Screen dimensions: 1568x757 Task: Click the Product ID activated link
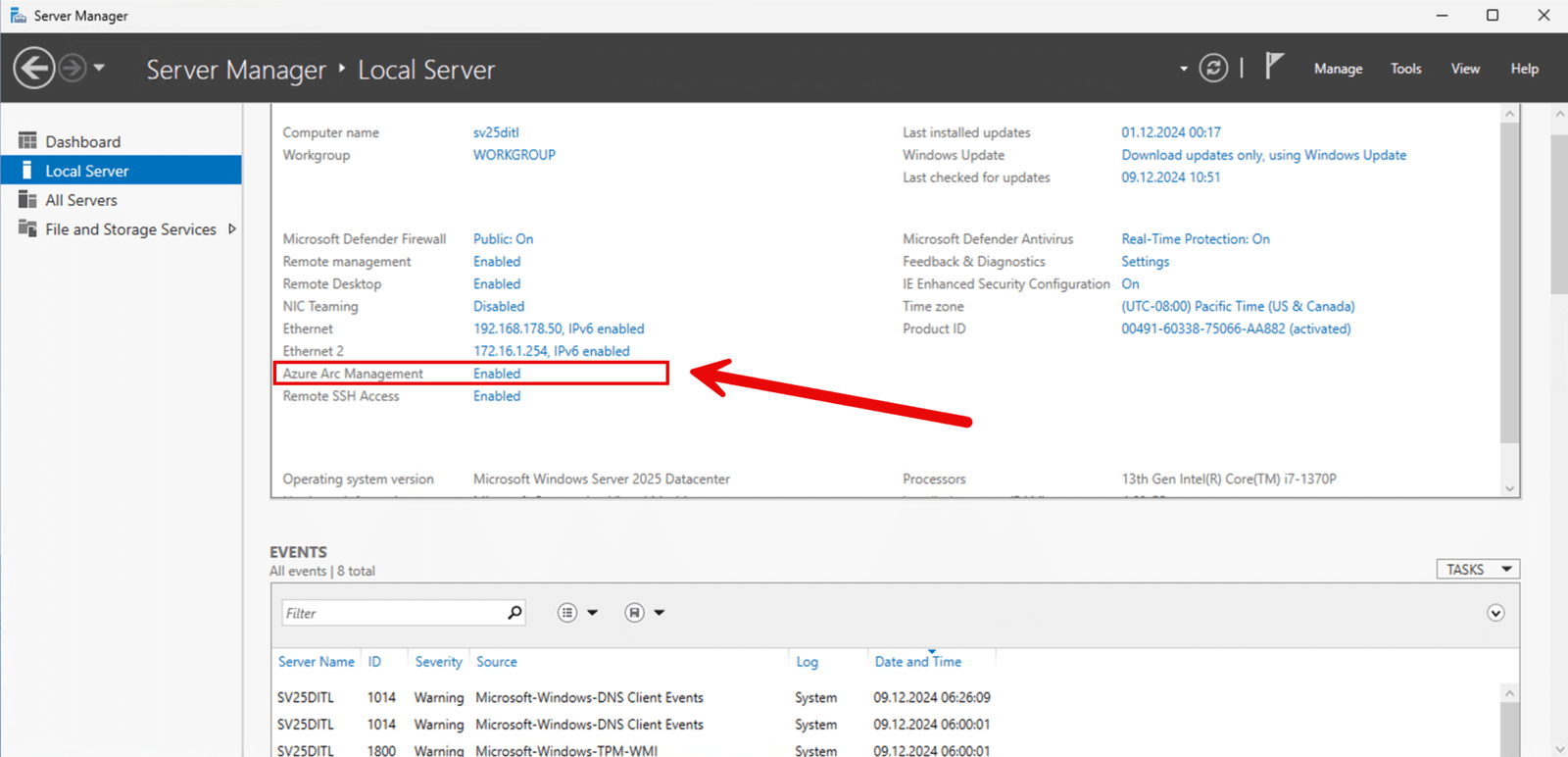pos(1236,329)
